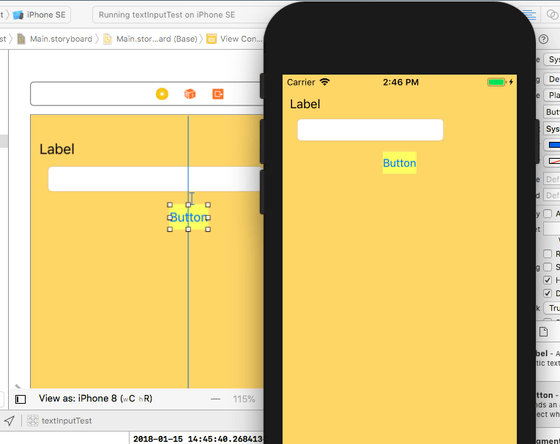Image resolution: width=560 pixels, height=444 pixels.
Task: Uncheck the checked H checkbox
Action: coord(547,280)
